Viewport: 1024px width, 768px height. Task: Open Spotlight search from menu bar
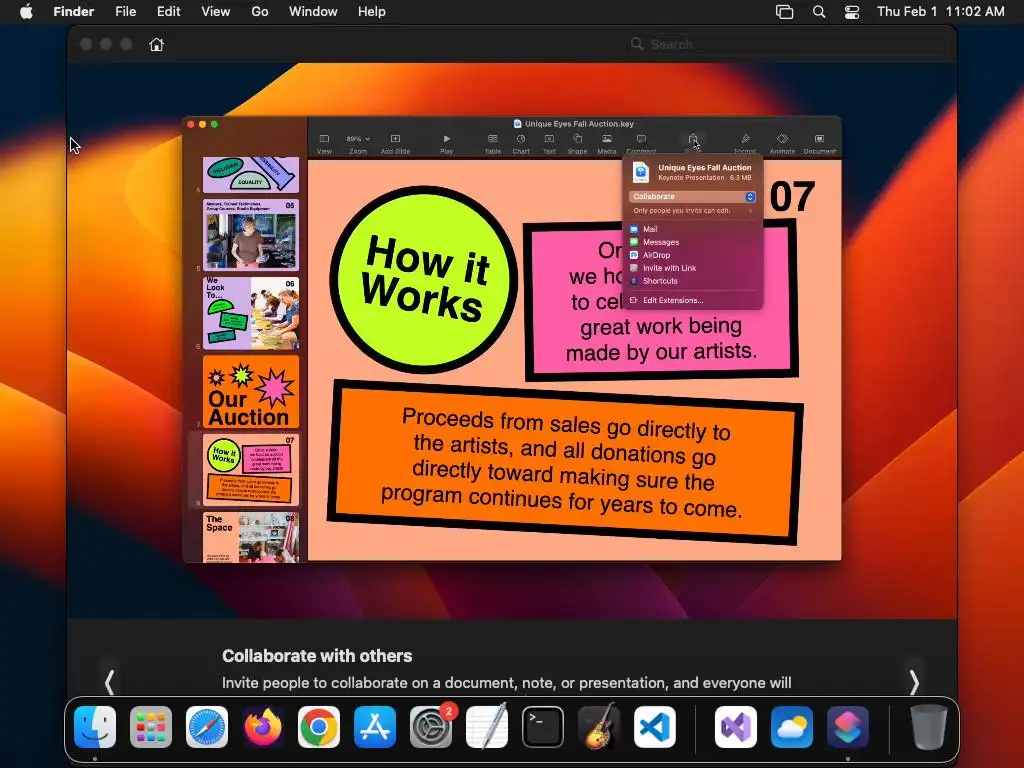coord(819,12)
